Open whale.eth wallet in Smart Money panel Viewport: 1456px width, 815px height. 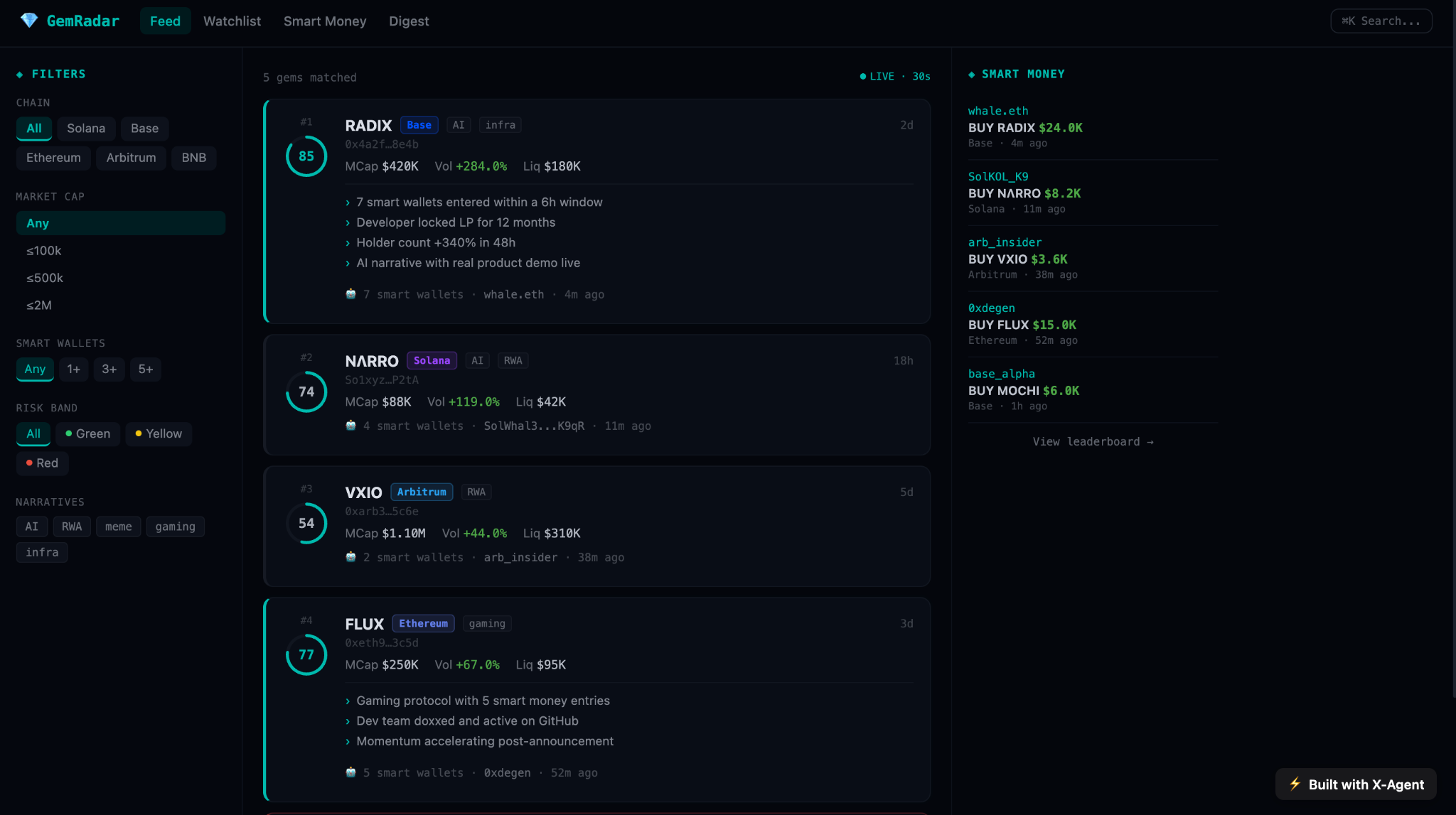pos(998,111)
